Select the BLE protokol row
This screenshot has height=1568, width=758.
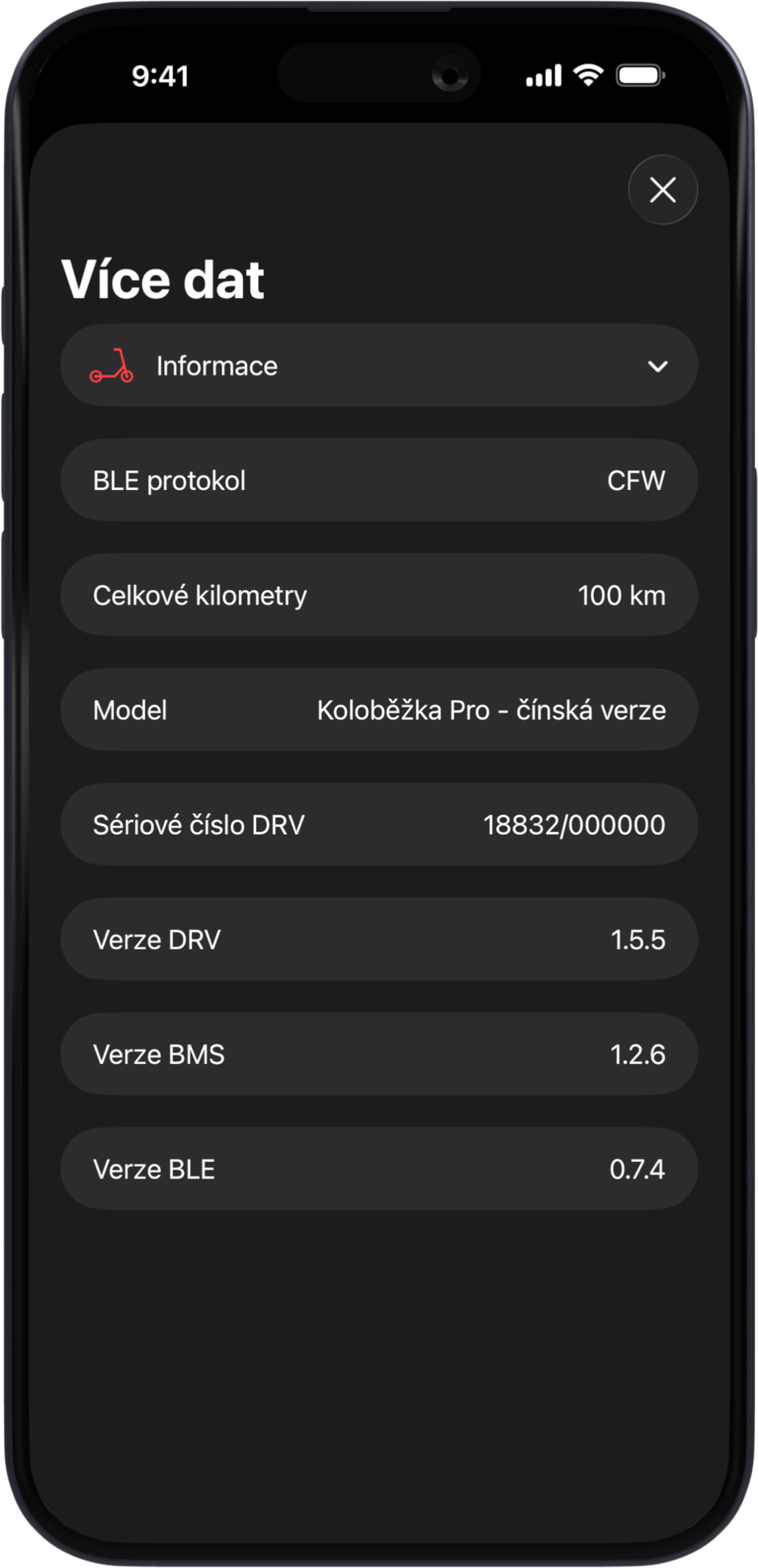[378, 480]
